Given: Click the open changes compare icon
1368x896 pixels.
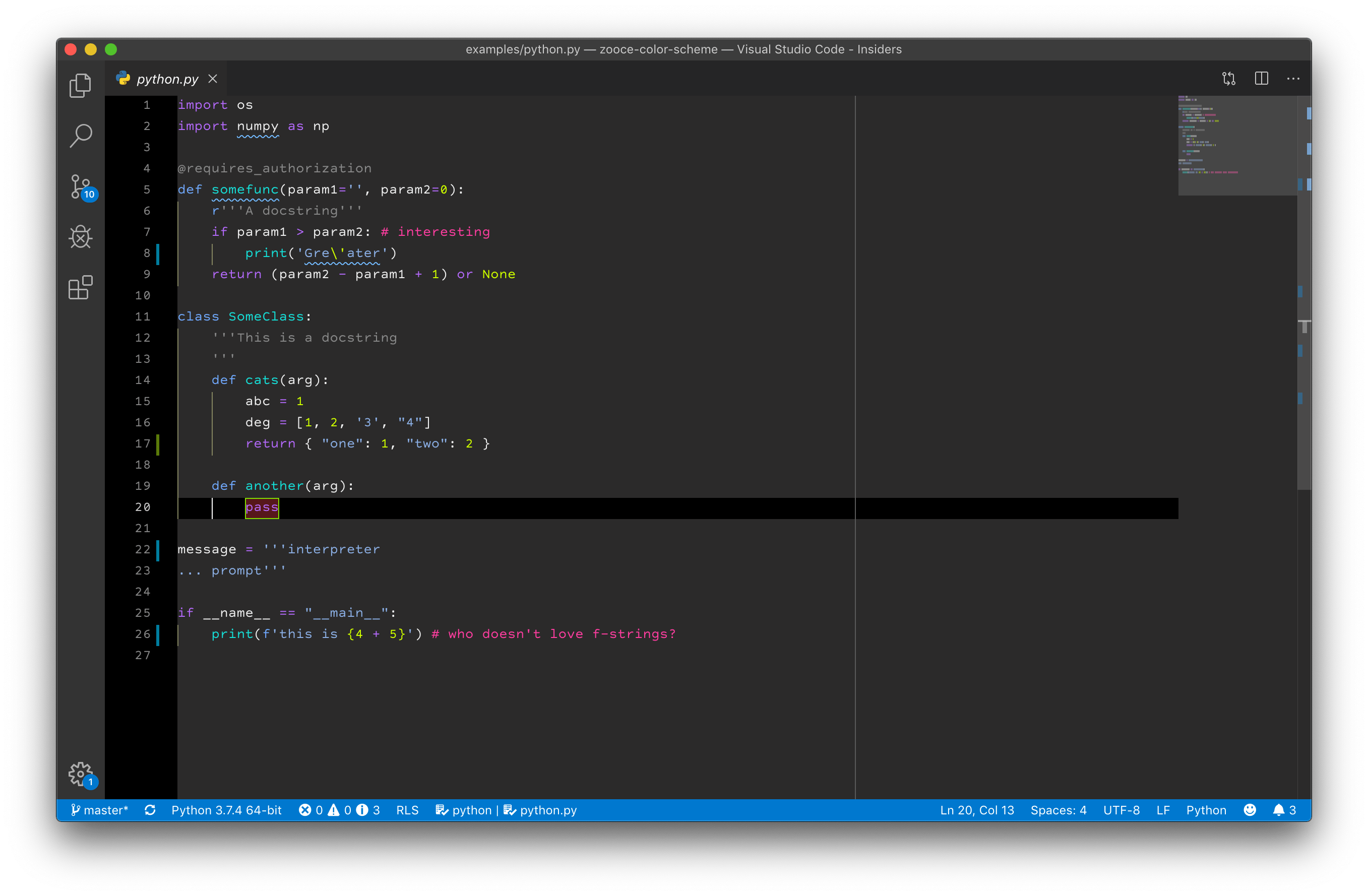Looking at the screenshot, I should click(x=1228, y=79).
